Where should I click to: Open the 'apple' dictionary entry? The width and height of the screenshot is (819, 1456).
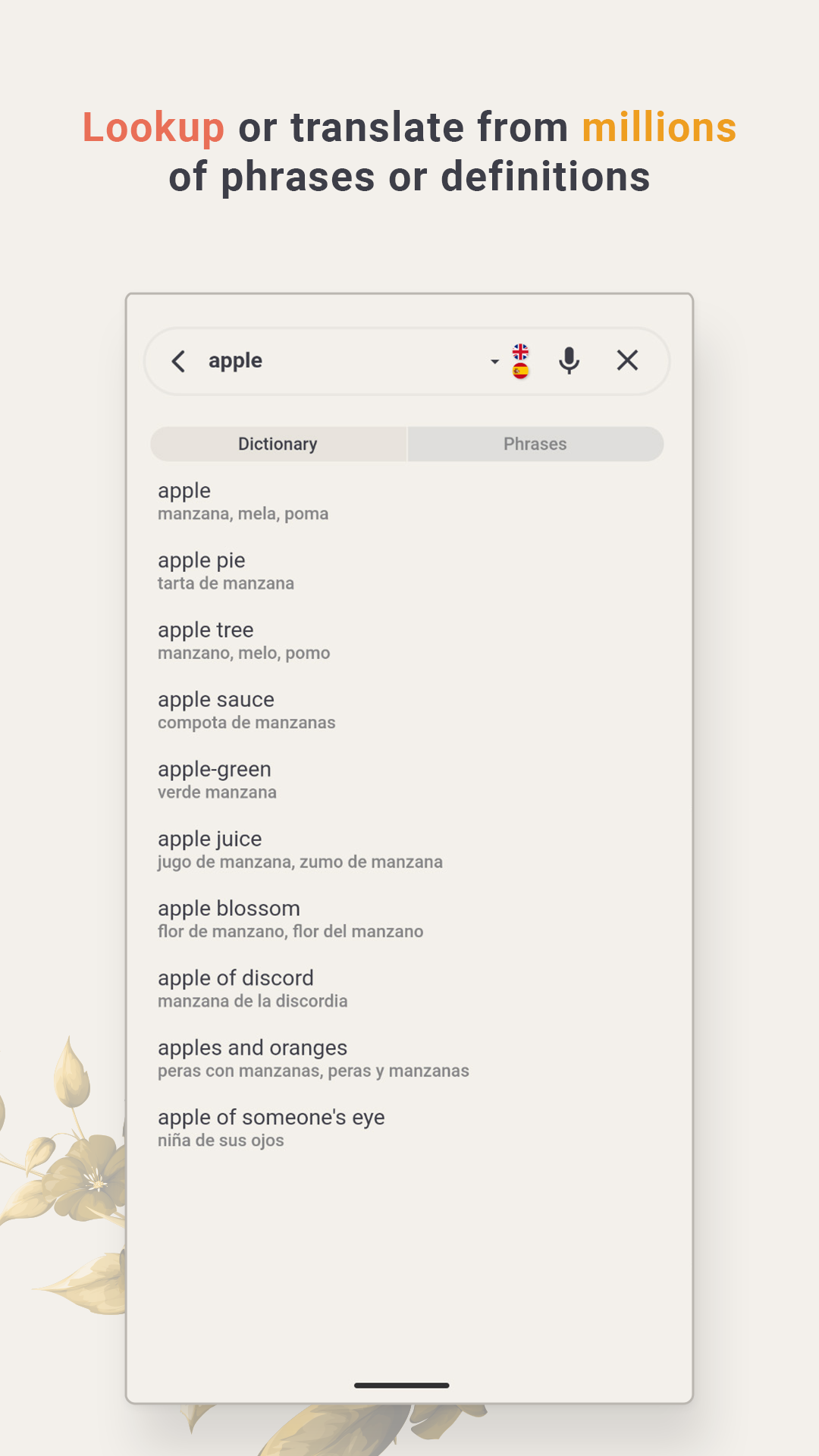(409, 501)
